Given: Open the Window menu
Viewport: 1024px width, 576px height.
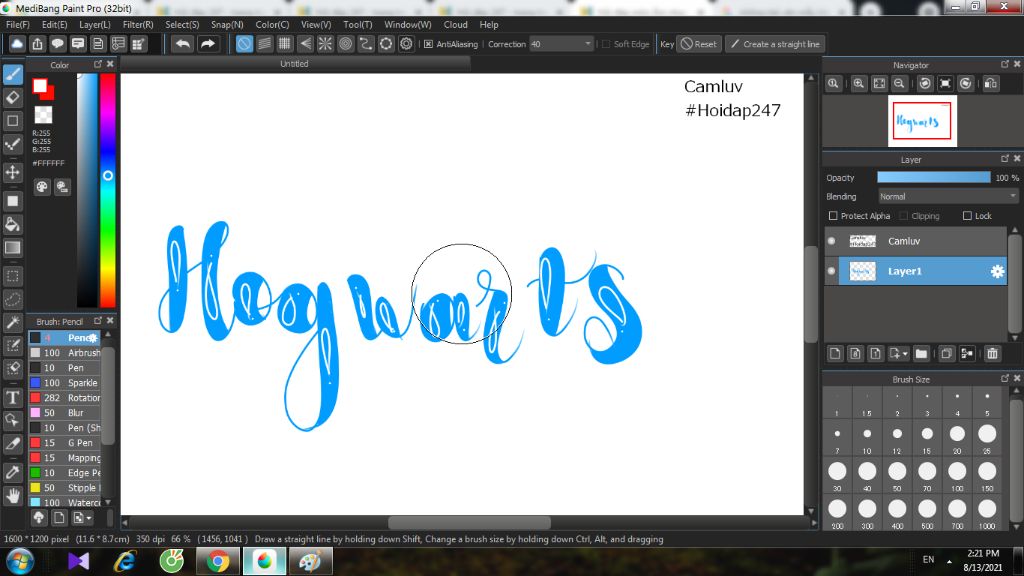Looking at the screenshot, I should pos(408,24).
